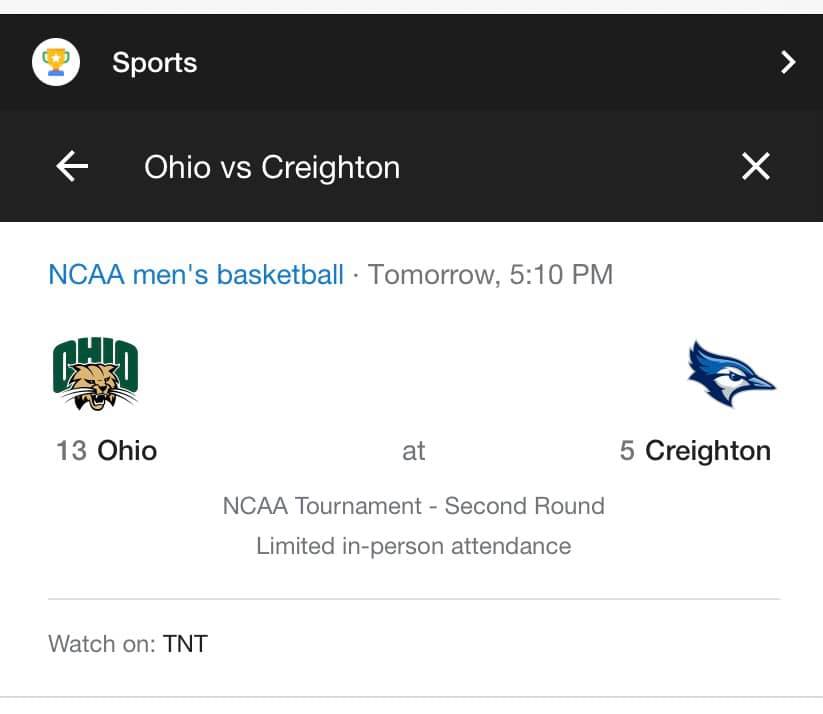Go back using the left arrow
Screen dimensions: 823x714
coord(72,166)
